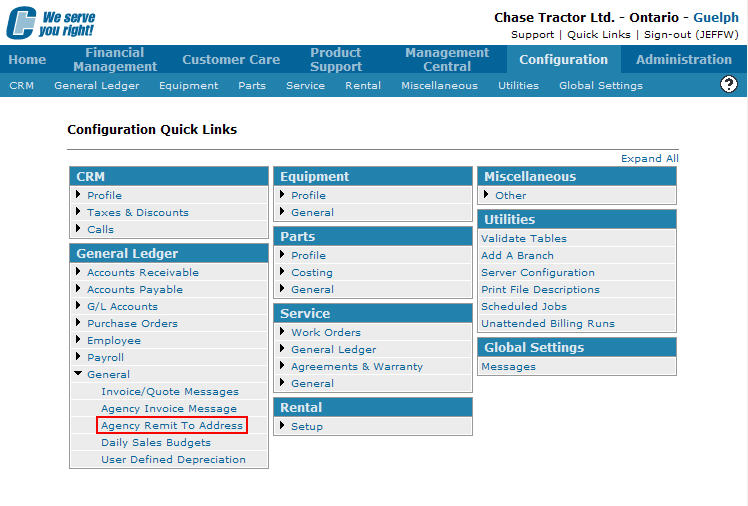Open the Support link
Viewport: 748px width, 506px height.
[532, 35]
